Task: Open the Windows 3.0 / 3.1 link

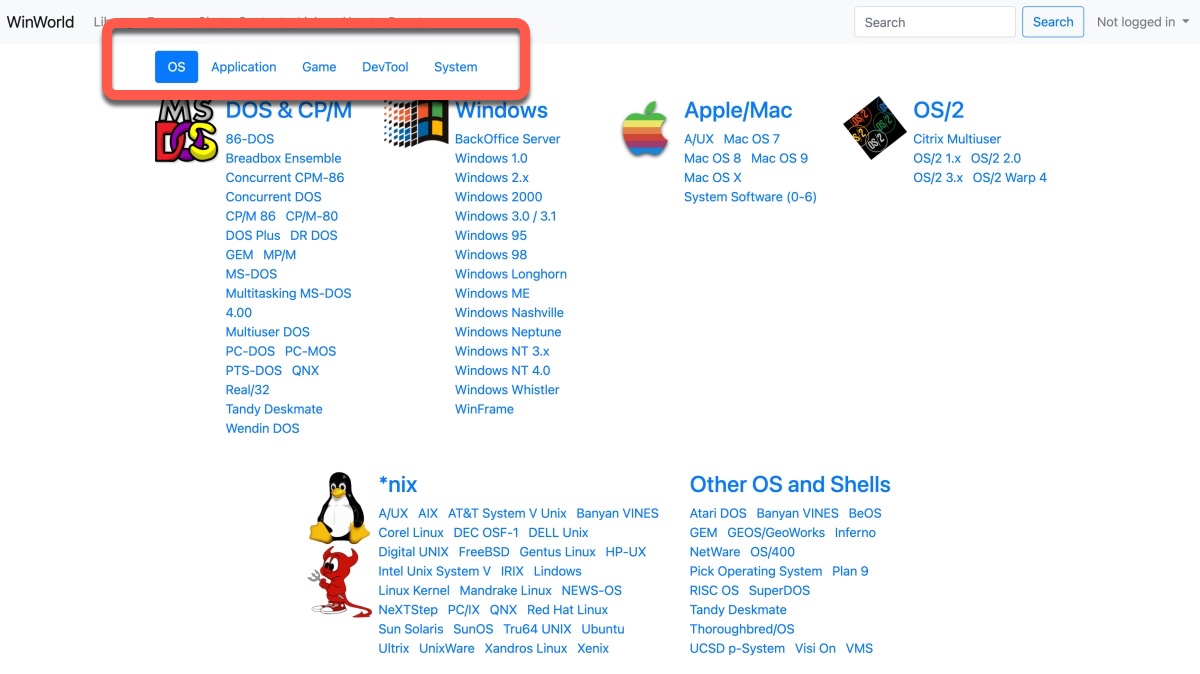Action: 506,216
